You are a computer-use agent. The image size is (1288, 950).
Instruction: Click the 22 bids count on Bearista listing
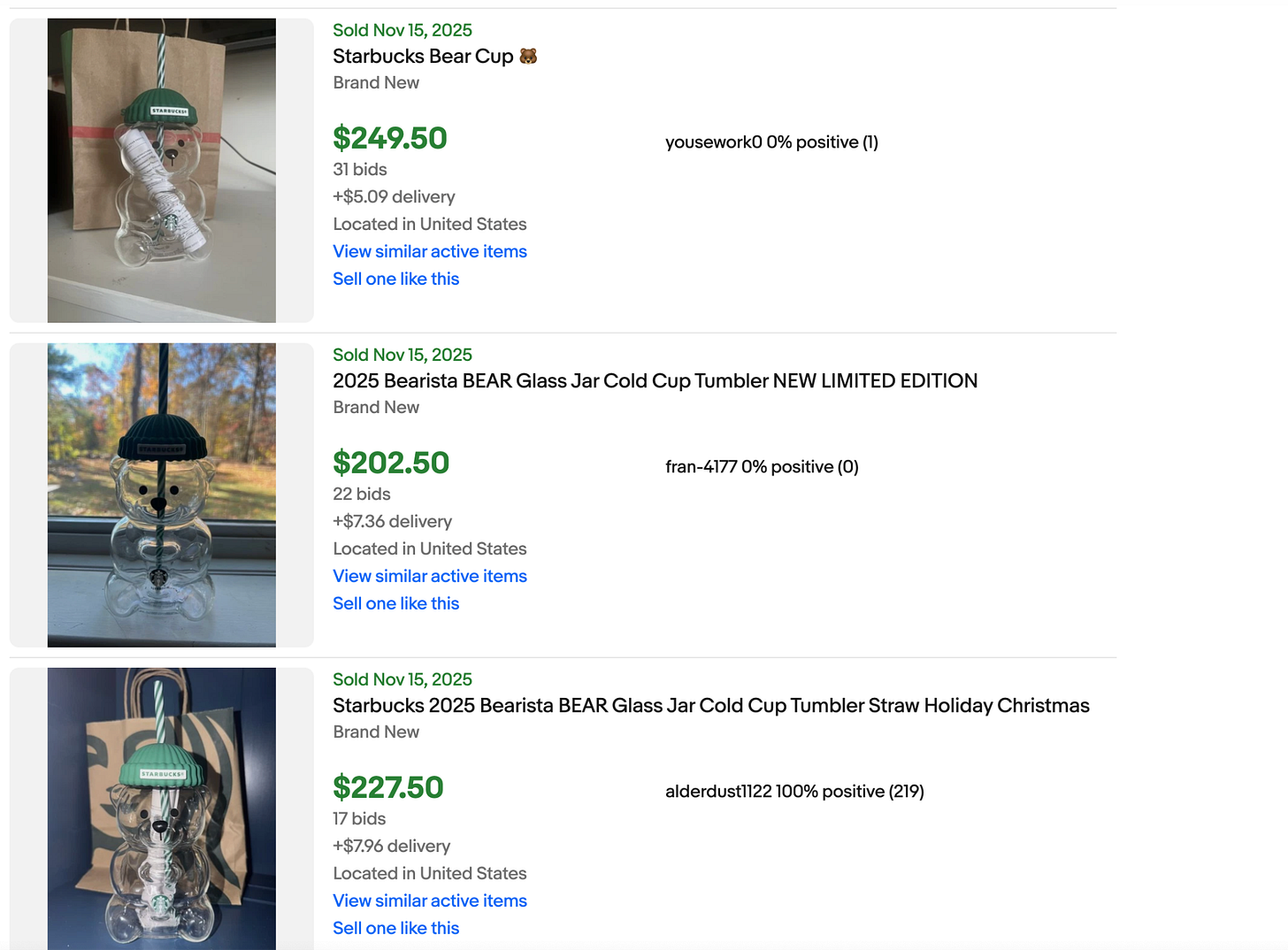[361, 494]
